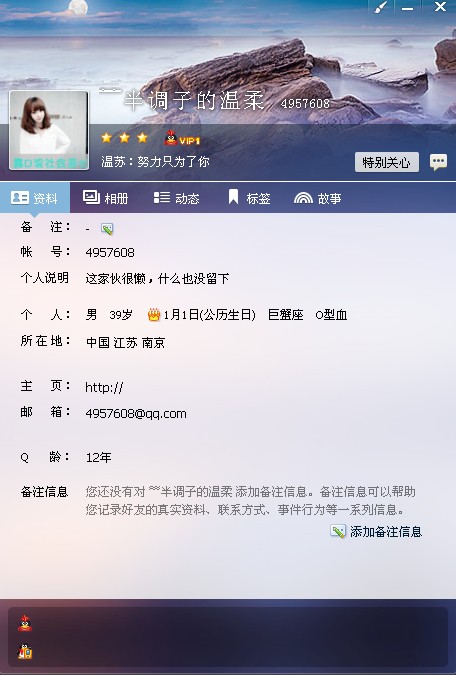Click the three-star level icons
The width and height of the screenshot is (456, 675).
(124, 138)
